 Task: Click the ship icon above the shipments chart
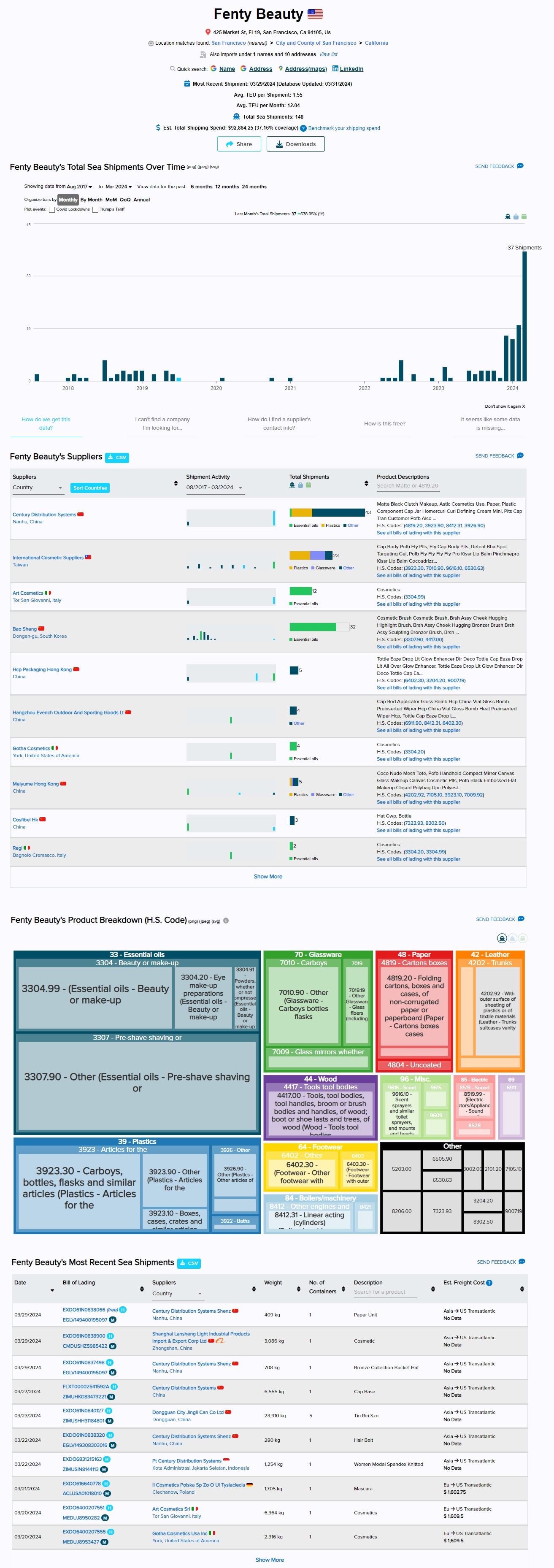(508, 216)
